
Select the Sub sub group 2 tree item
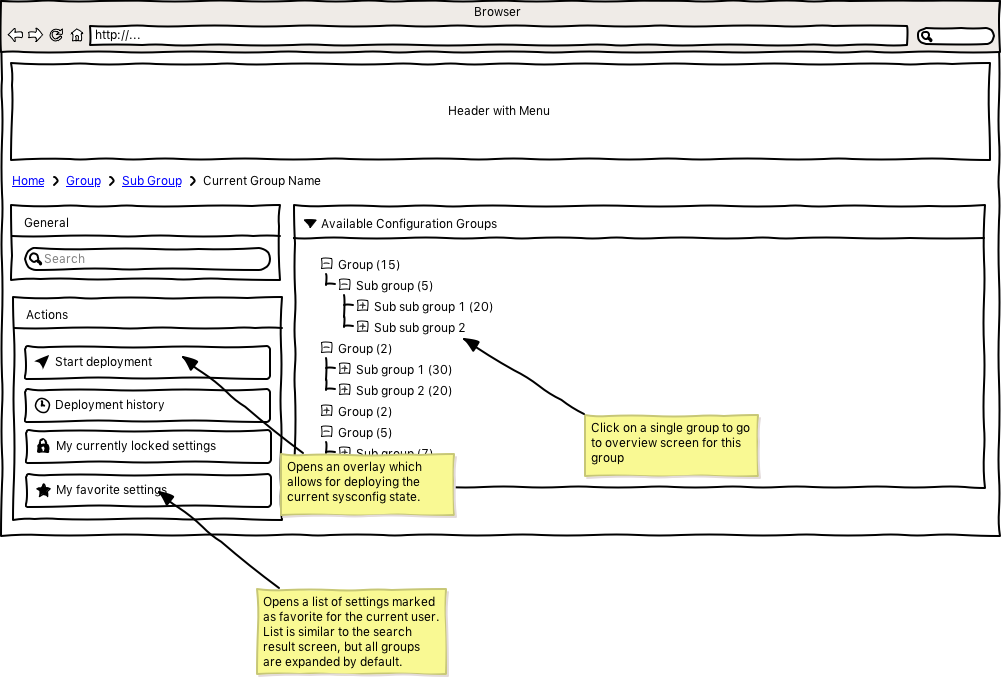[x=419, y=328]
